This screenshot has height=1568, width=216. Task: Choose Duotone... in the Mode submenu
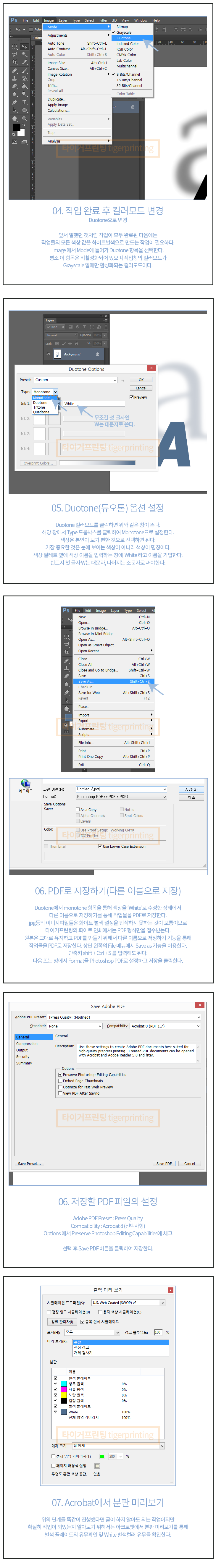tap(132, 38)
